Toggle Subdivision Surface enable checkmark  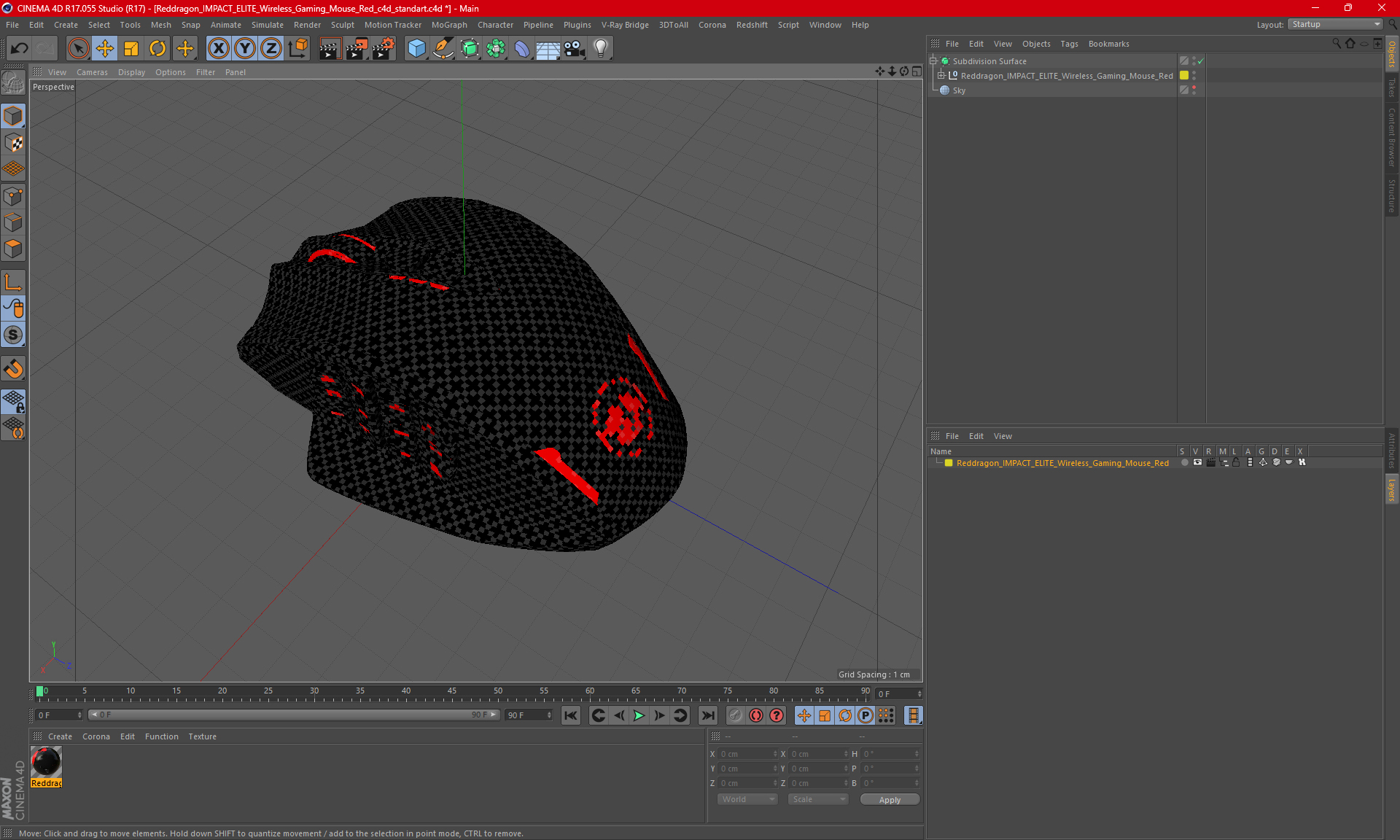(1201, 61)
